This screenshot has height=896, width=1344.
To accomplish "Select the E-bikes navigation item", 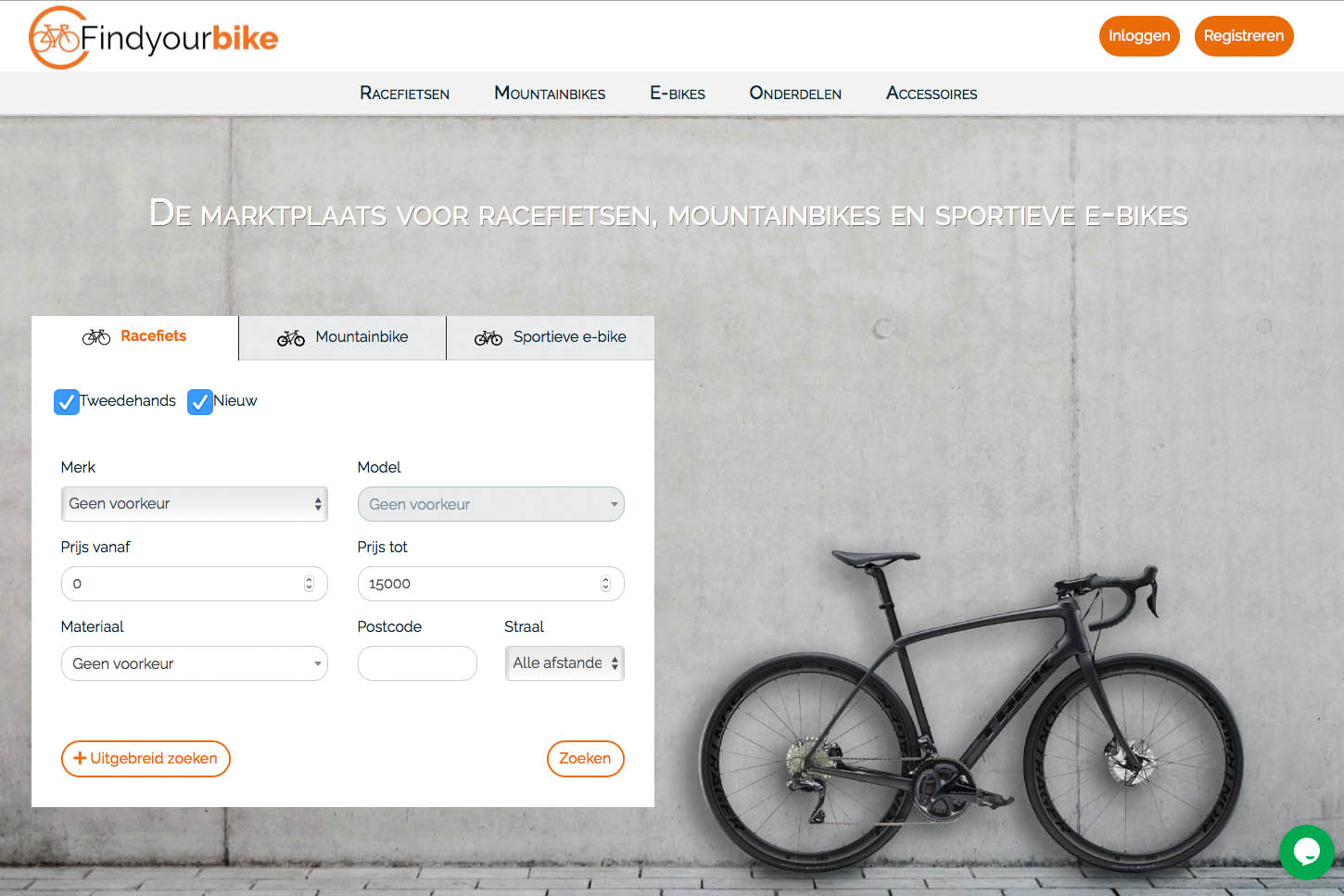I will (678, 93).
